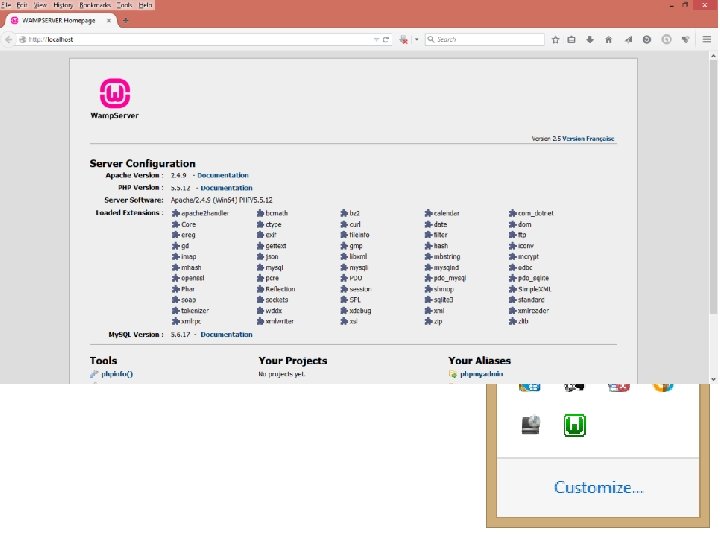This screenshot has height=540, width=720.
Task: Open the Apache Documentation link
Action: pyautogui.click(x=223, y=175)
